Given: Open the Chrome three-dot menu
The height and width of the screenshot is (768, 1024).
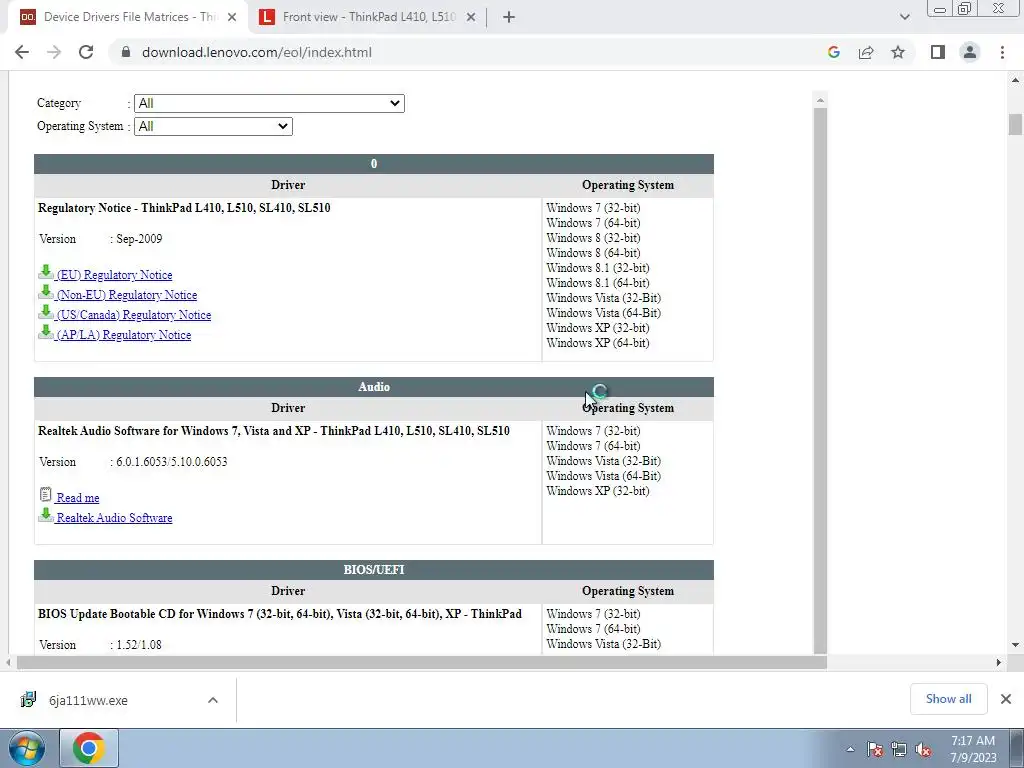Looking at the screenshot, I should (x=1002, y=52).
